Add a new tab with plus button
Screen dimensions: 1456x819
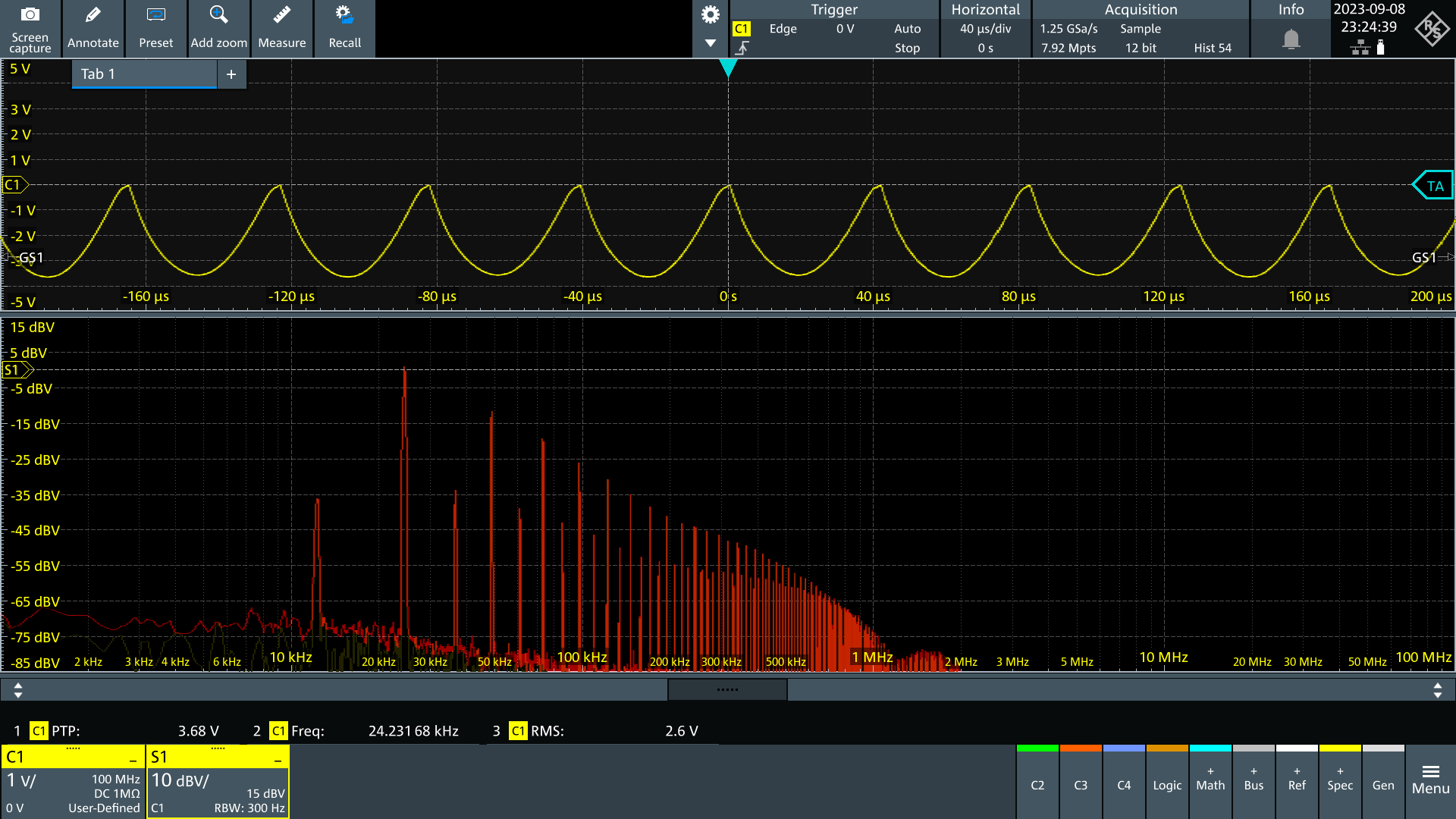(231, 74)
